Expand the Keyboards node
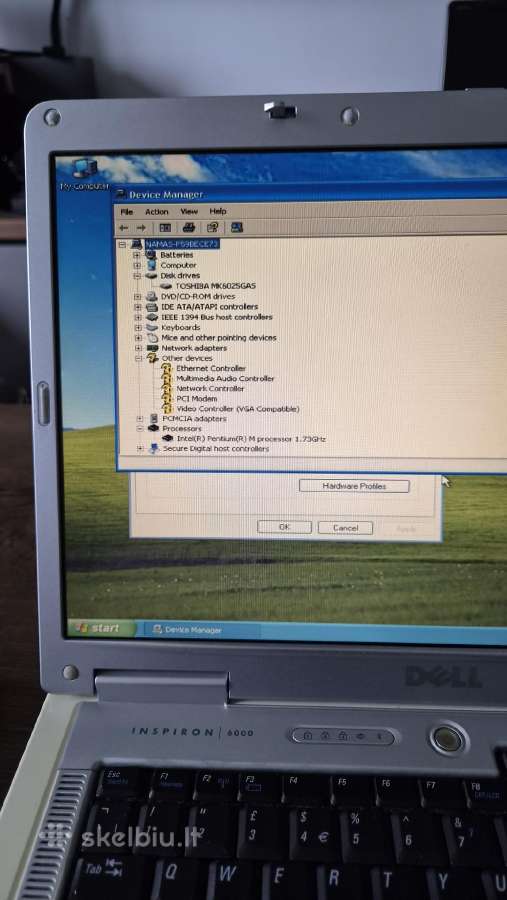Screen dimensions: 507x900 (138, 328)
